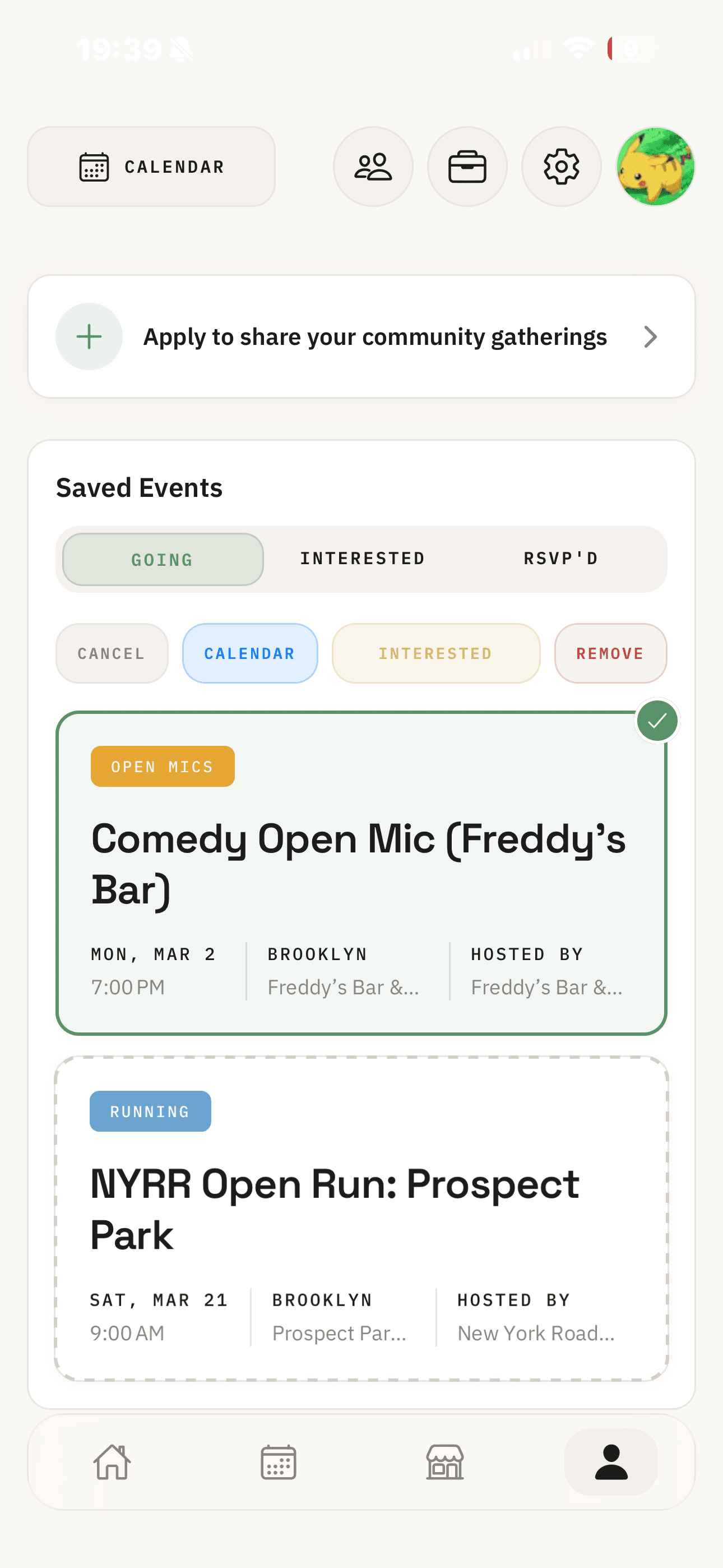The image size is (723, 1568).
Task: Tap the RUNNING badge on NYRR event
Action: pos(150,1111)
